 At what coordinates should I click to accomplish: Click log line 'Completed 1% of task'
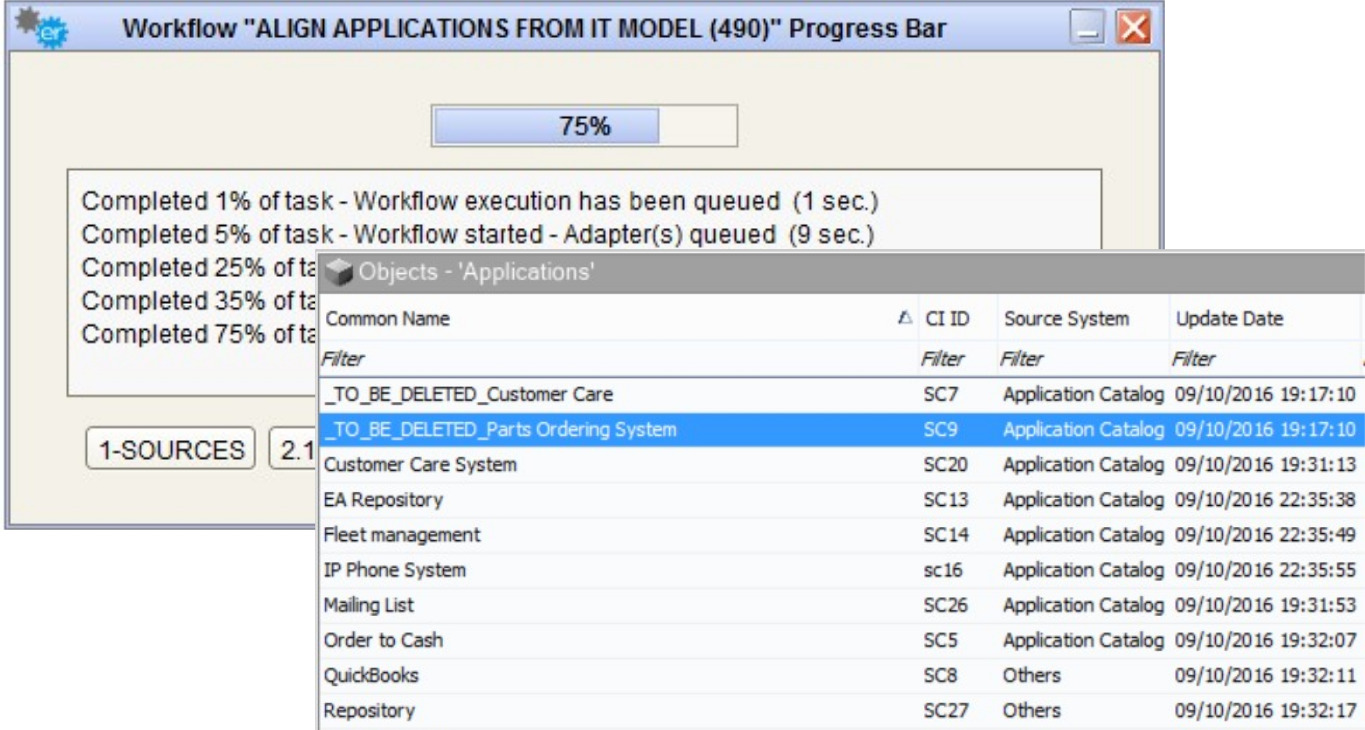pyautogui.click(x=480, y=201)
